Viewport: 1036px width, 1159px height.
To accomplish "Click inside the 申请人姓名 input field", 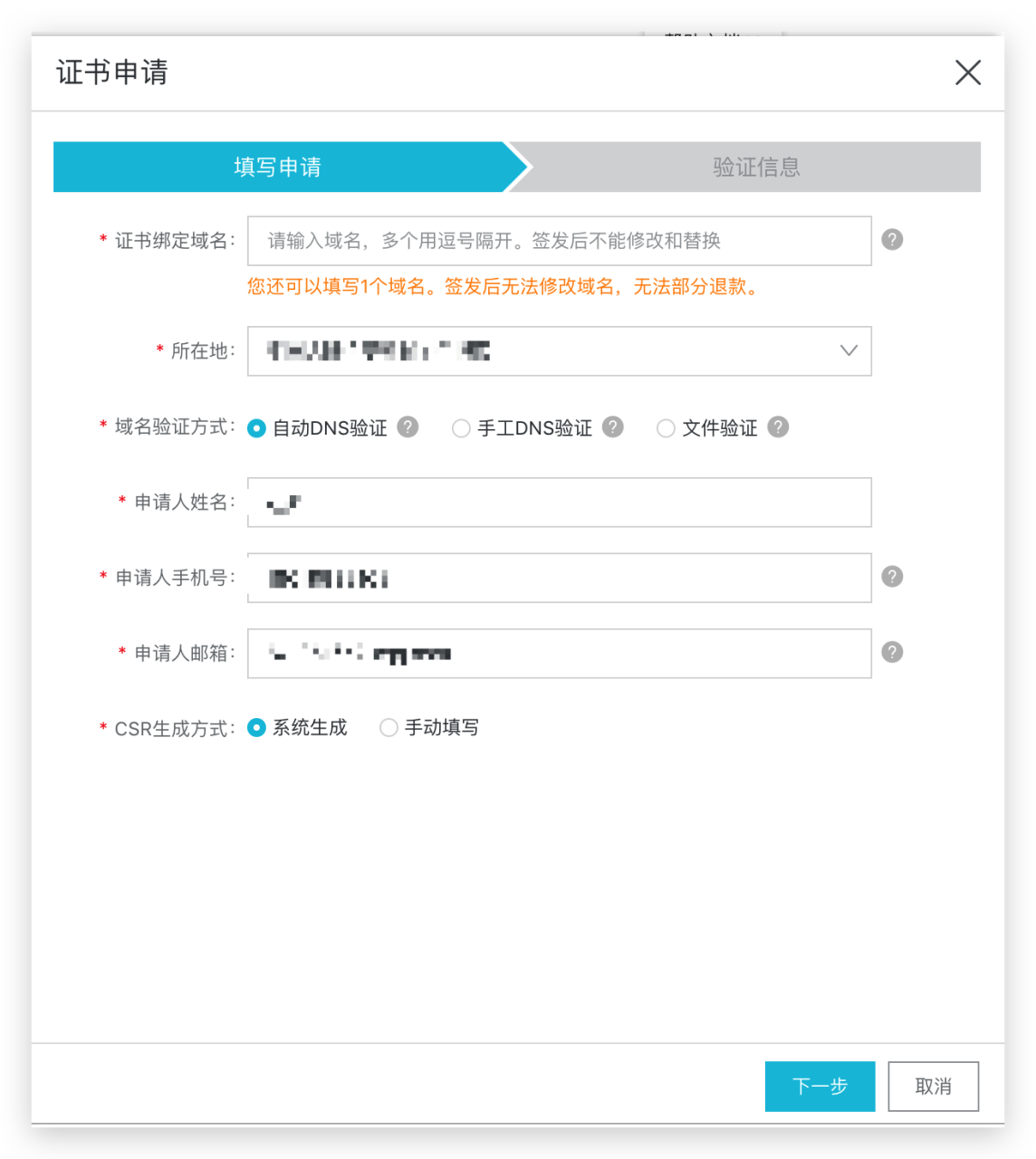I will click(559, 503).
